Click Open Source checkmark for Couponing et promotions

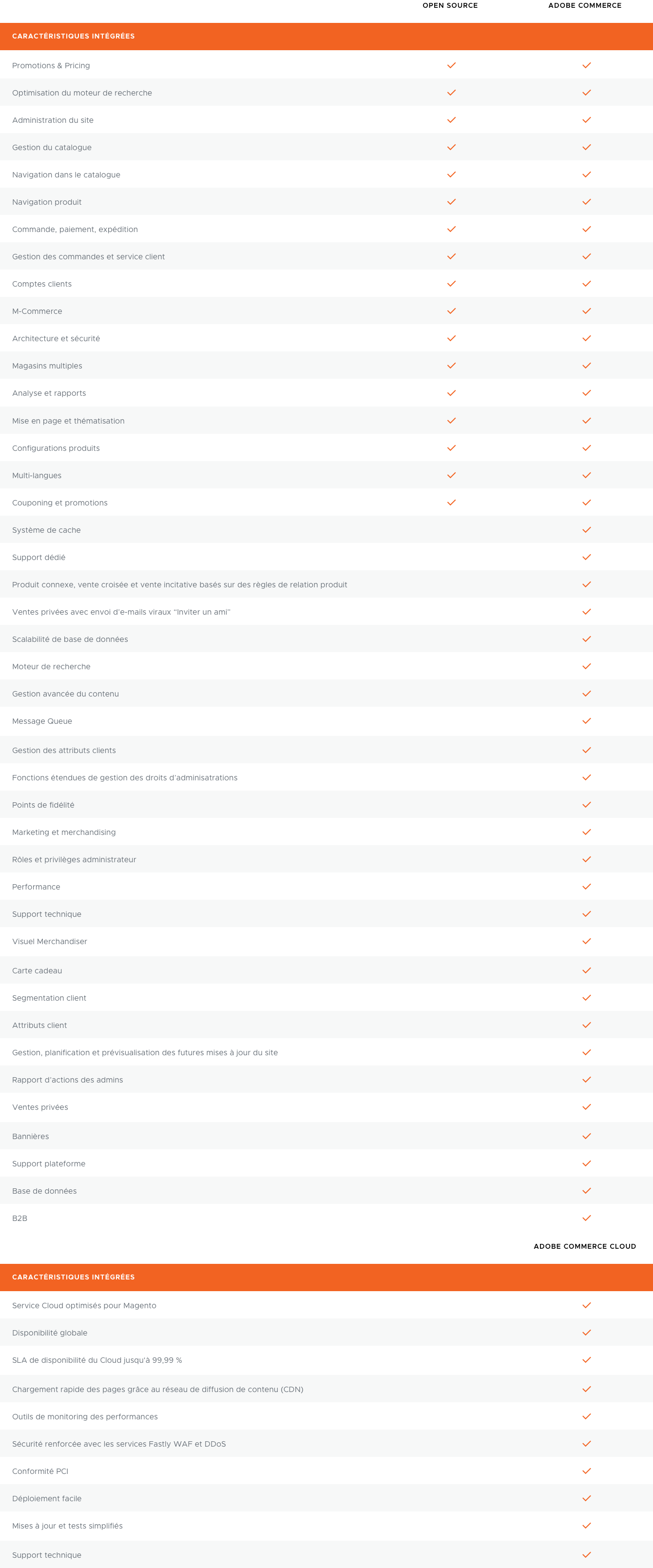coord(451,503)
